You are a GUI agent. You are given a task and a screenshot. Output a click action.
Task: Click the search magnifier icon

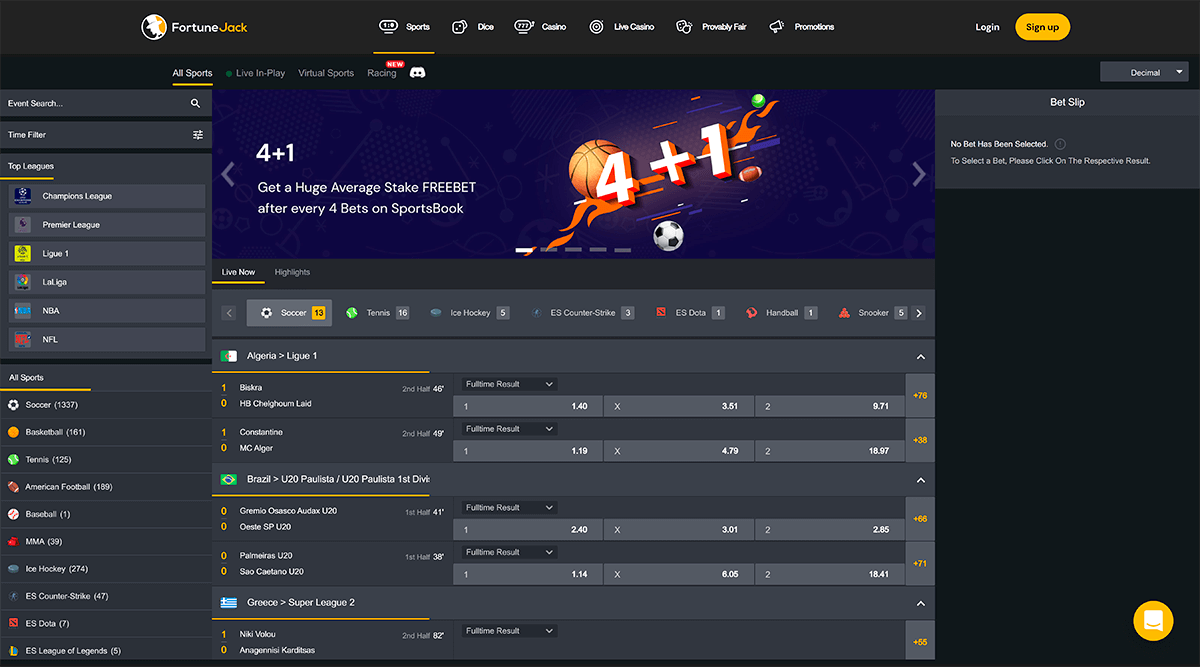(x=195, y=103)
